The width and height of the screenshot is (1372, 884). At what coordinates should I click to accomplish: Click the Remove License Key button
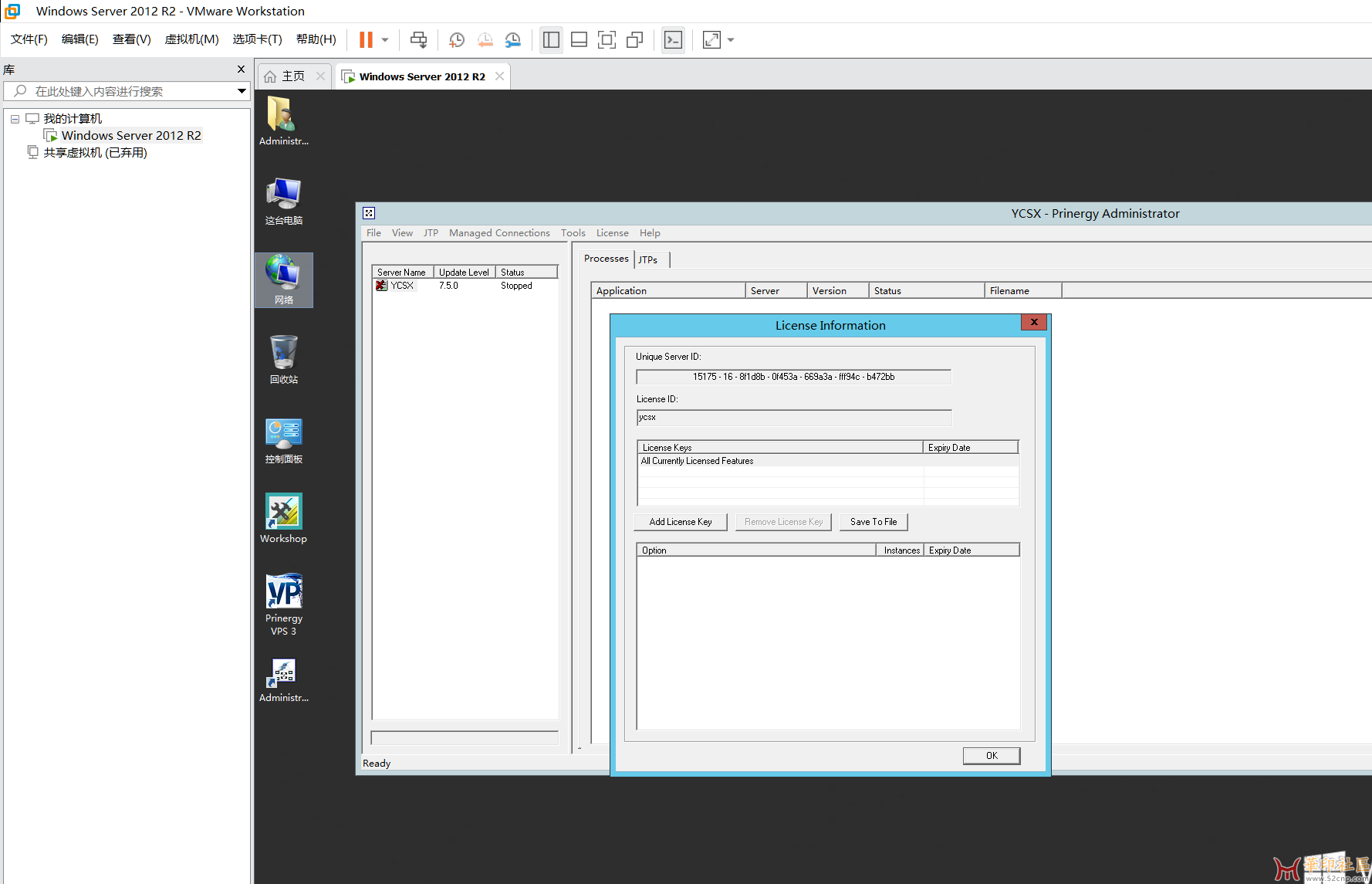pos(784,522)
